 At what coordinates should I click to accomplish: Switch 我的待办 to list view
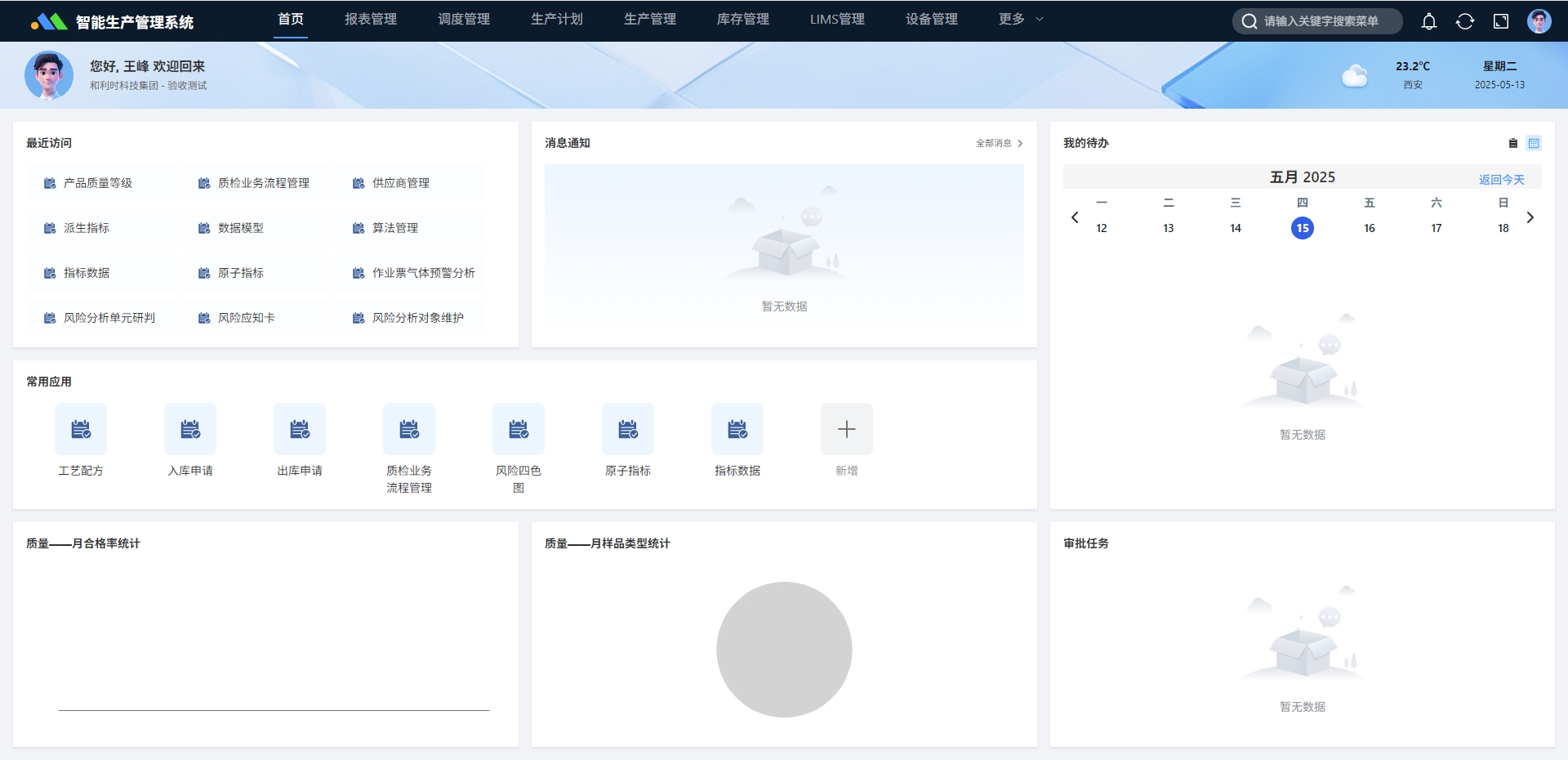point(1512,143)
